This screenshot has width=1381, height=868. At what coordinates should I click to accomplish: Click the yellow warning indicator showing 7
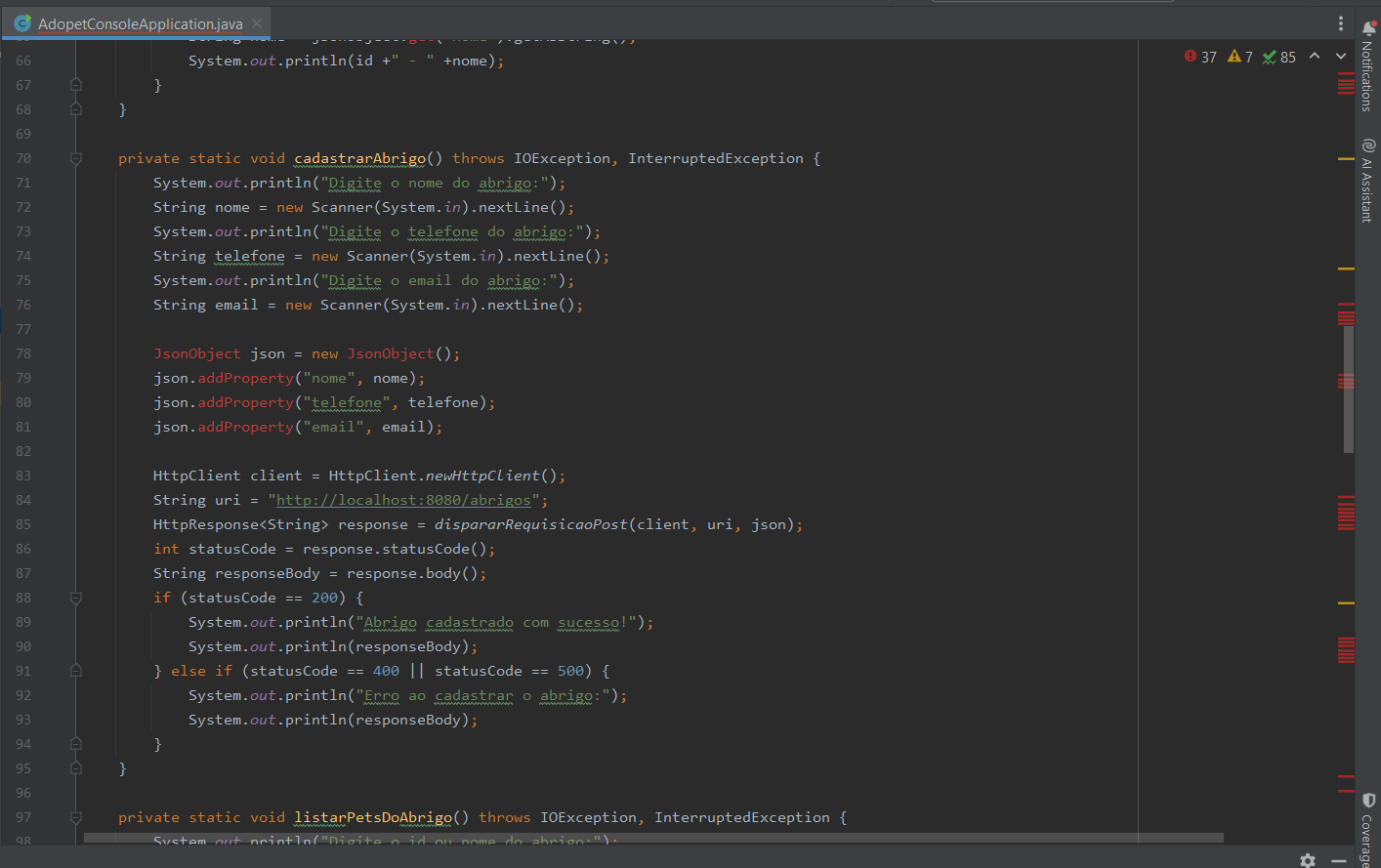click(1240, 57)
